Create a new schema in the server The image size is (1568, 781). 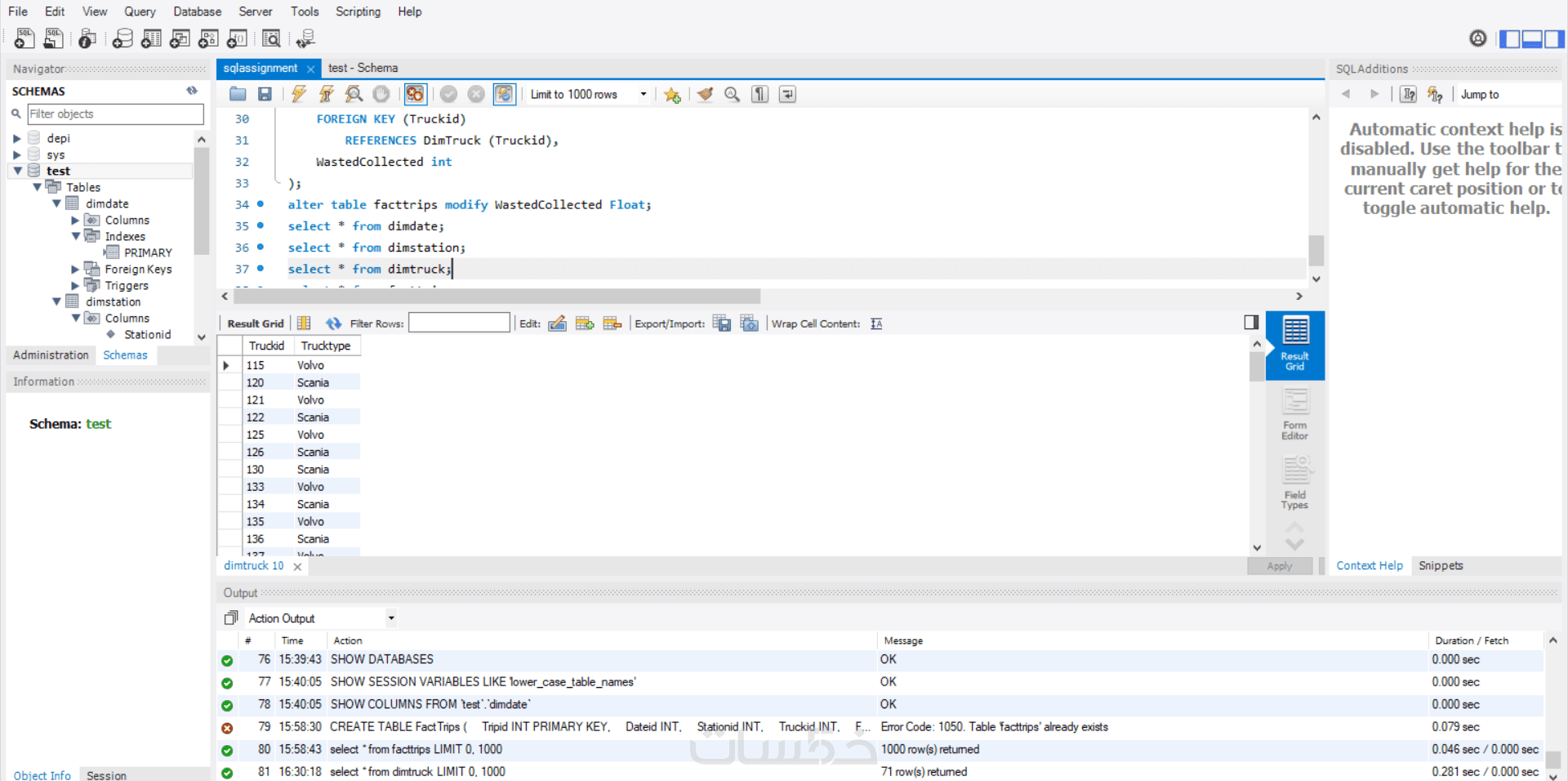click(x=122, y=38)
